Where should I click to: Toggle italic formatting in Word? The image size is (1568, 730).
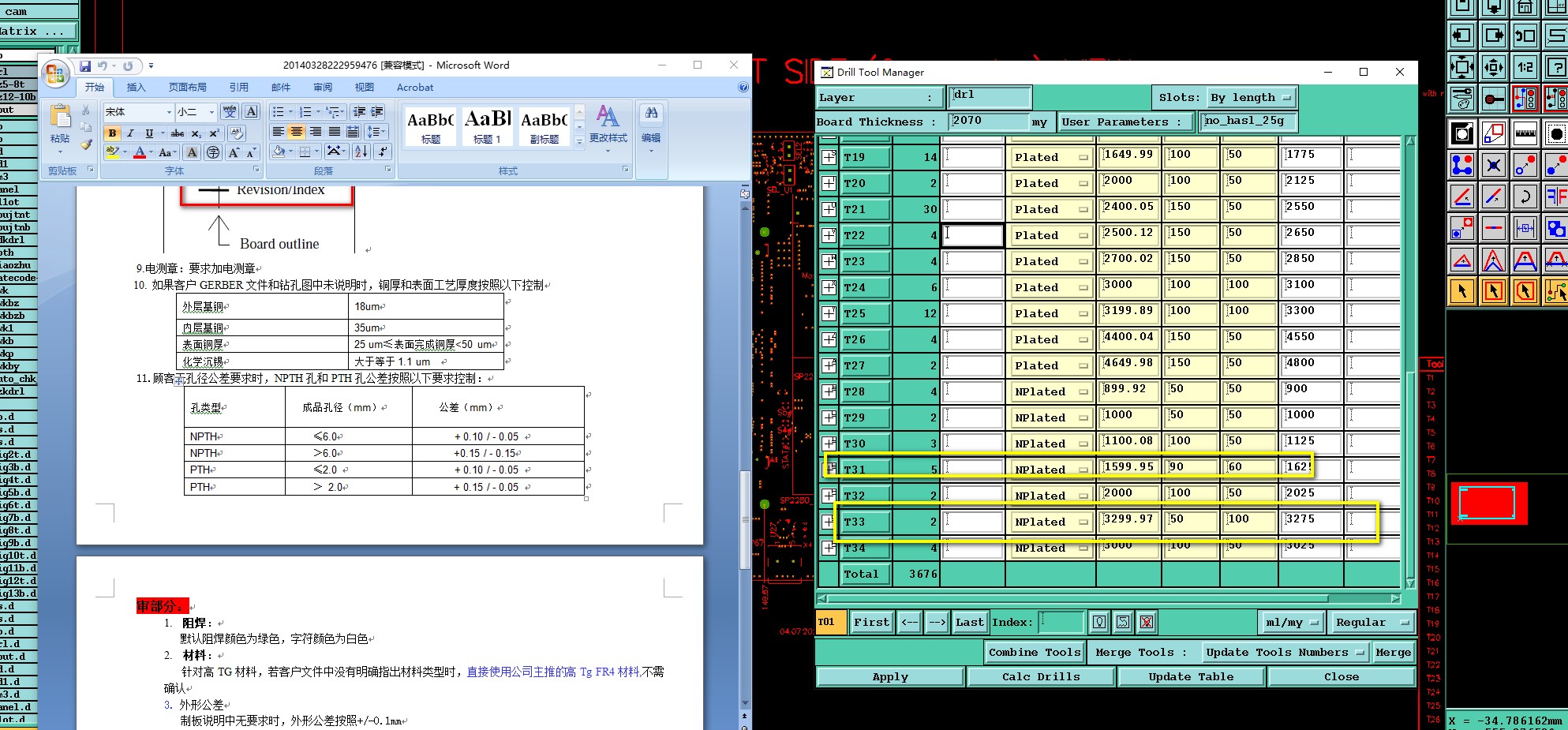coord(130,133)
